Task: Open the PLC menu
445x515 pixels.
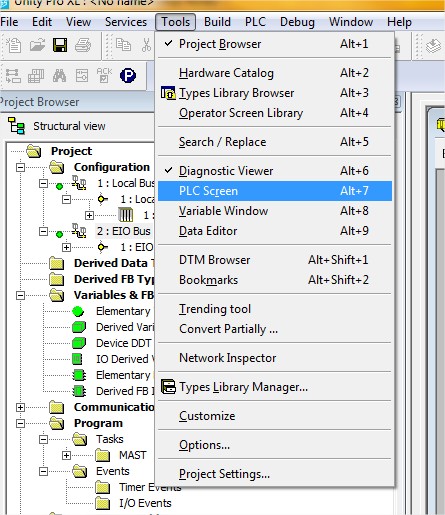Action: click(x=255, y=22)
